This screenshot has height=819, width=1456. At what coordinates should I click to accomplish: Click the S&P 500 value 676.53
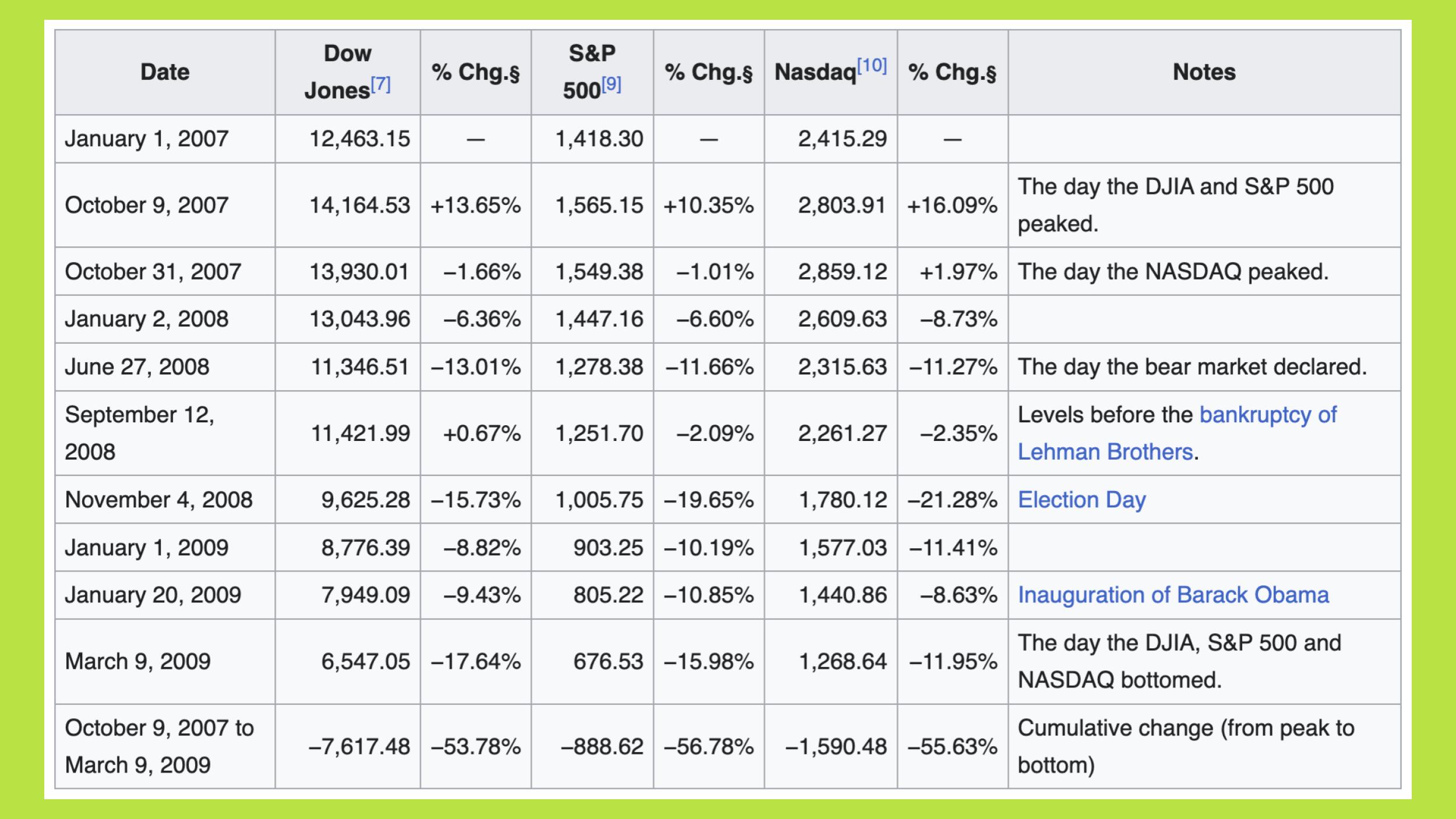pos(608,661)
